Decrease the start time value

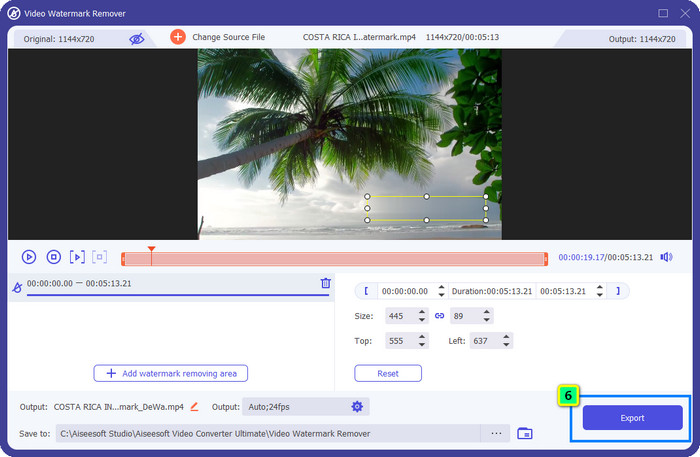pos(441,295)
